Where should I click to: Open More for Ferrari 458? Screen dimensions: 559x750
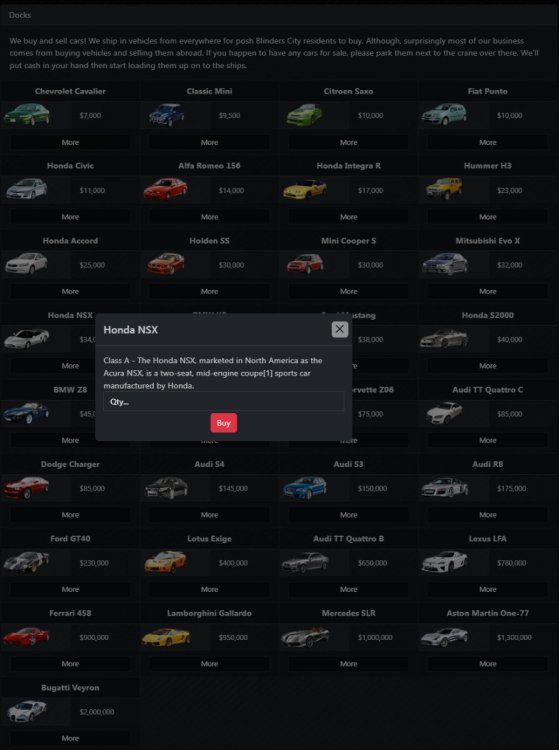tap(70, 664)
